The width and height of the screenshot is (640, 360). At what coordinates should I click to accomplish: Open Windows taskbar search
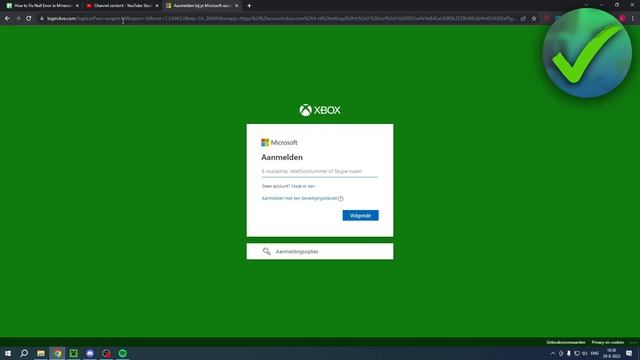pyautogui.click(x=24, y=353)
